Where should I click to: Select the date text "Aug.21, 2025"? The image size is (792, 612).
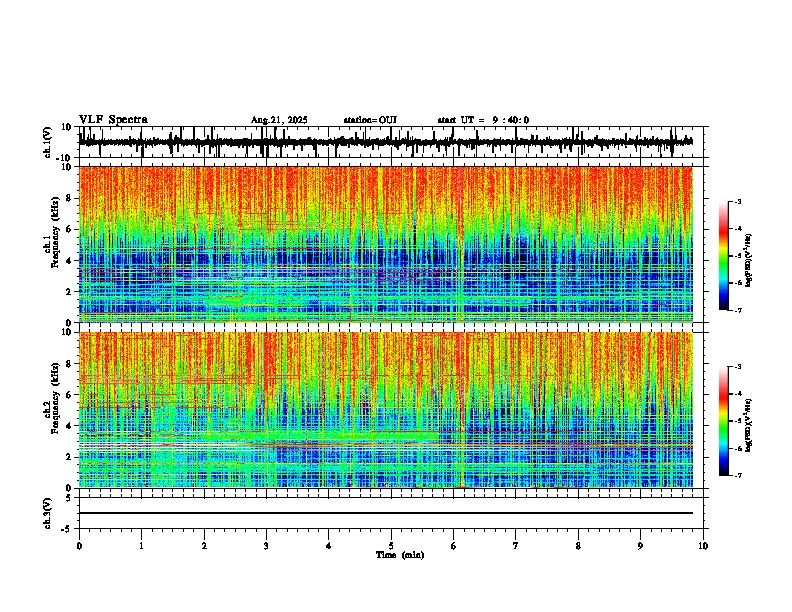point(279,120)
